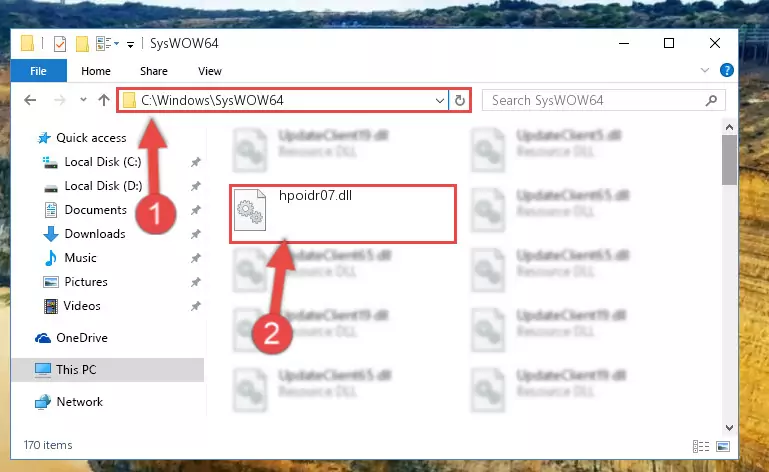Refresh the SysWOW64 folder view
The image size is (769, 472).
click(460, 101)
